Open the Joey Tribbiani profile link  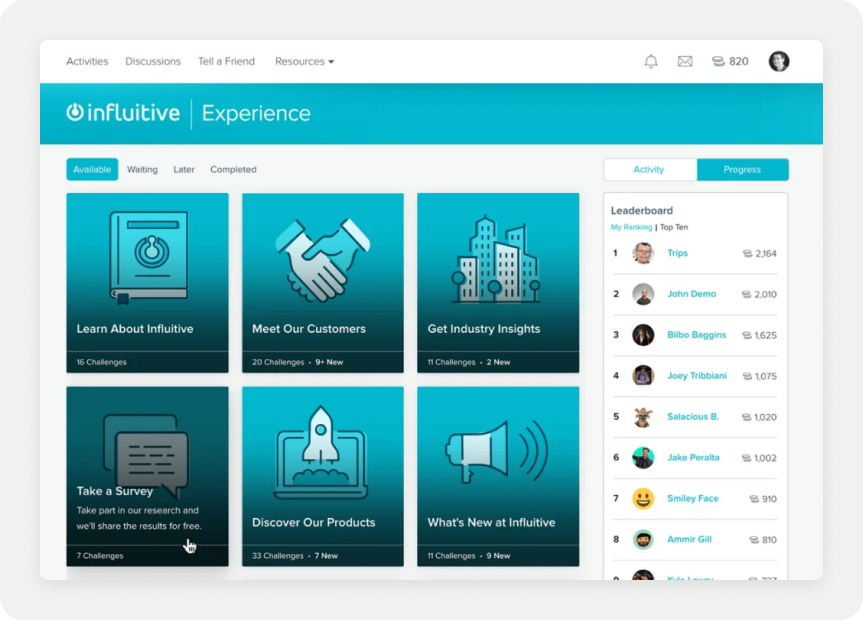697,376
